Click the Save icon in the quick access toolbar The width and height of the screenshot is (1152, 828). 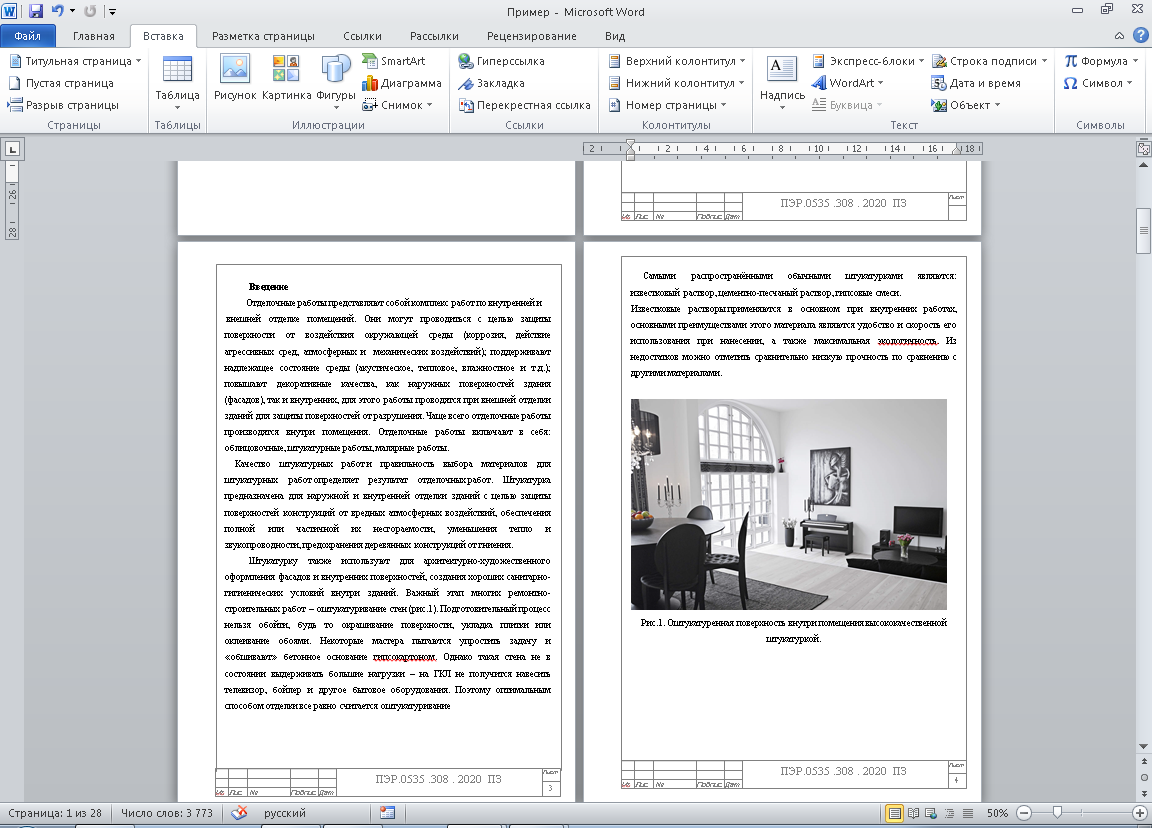pos(35,11)
